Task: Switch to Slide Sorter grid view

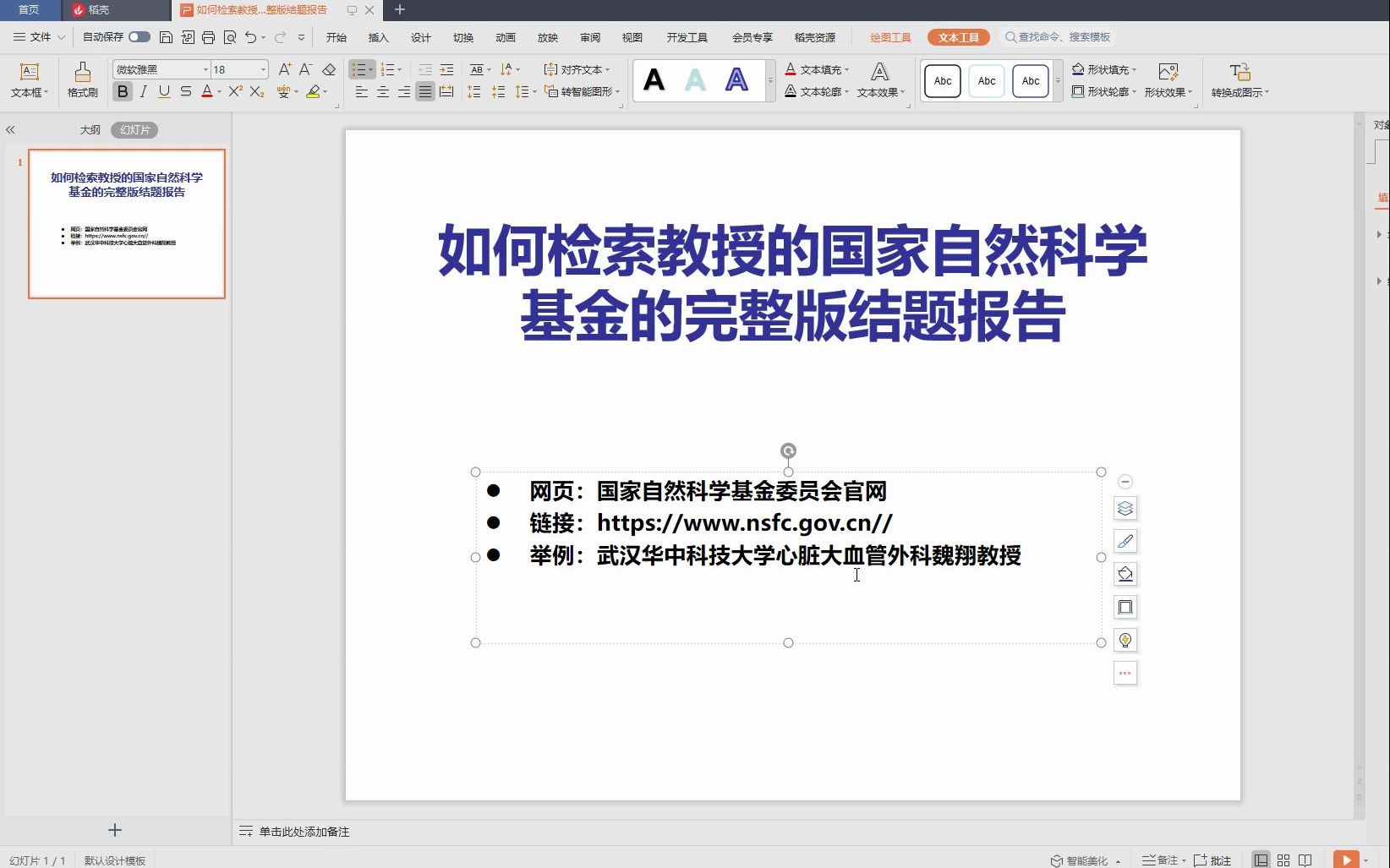Action: pos(1283,860)
